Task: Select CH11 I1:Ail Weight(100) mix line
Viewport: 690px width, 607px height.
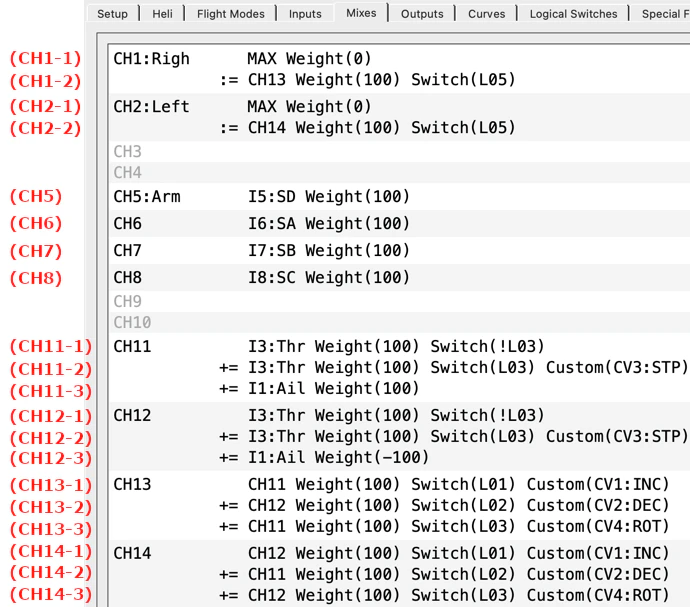Action: (x=399, y=389)
